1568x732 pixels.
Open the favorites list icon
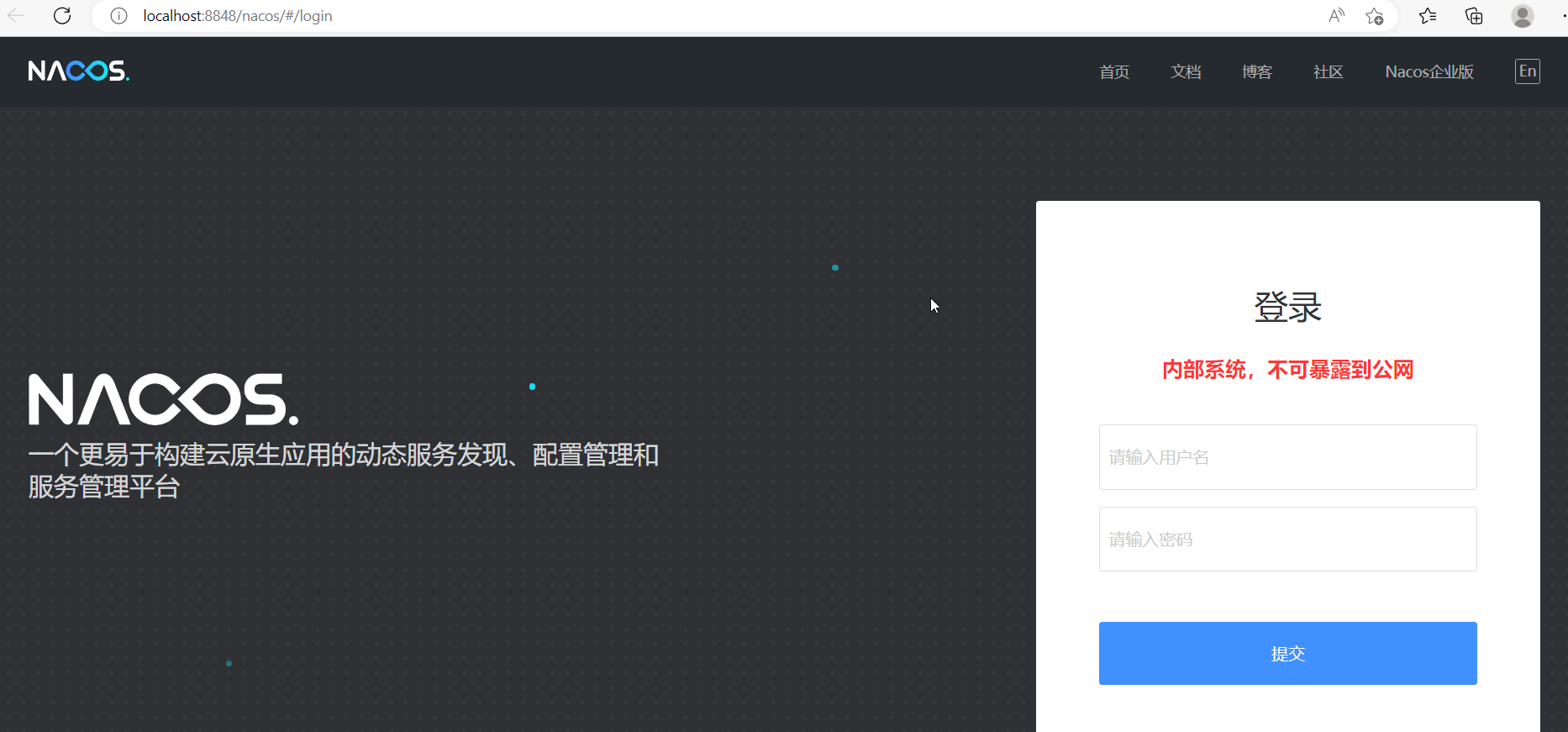1428,16
